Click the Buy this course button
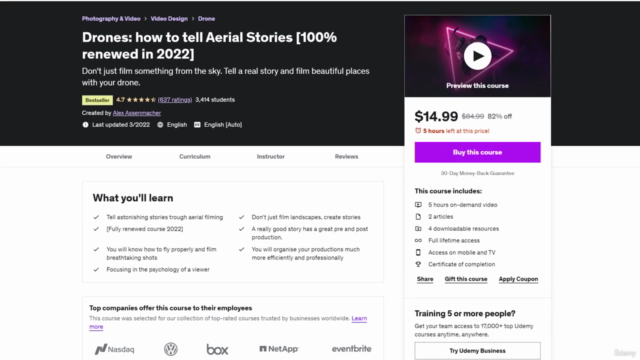 click(478, 152)
